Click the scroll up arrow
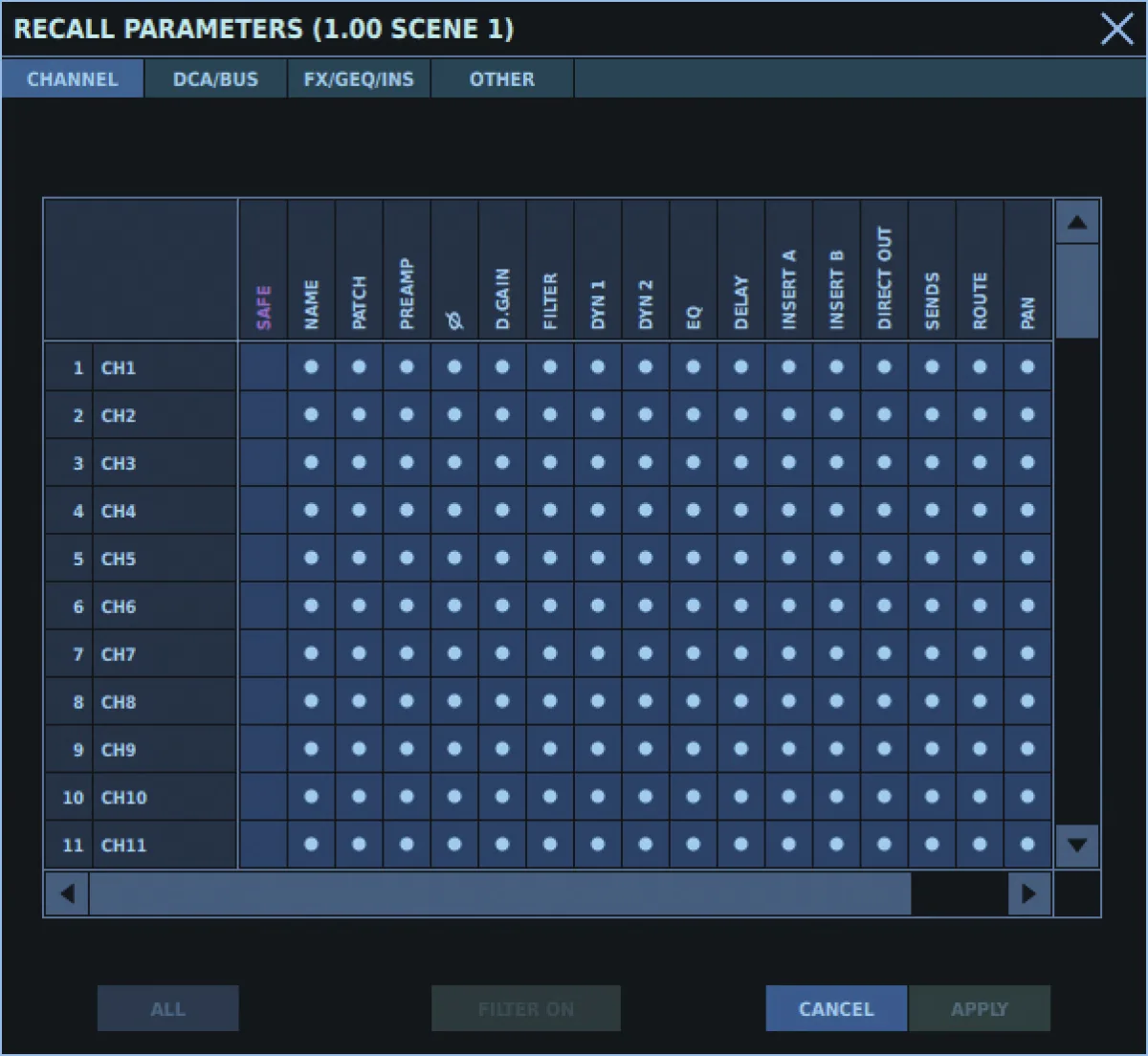 point(1076,222)
